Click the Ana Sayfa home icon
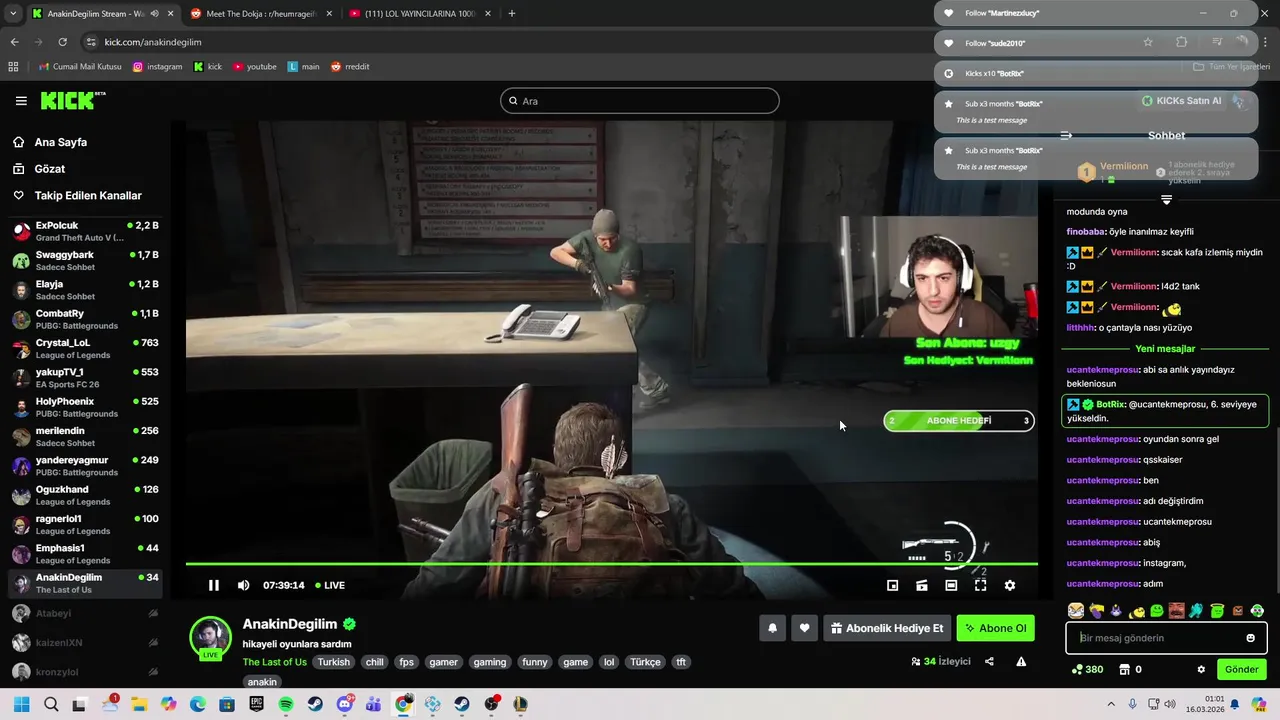Screen dimensions: 1280x720 point(19,142)
